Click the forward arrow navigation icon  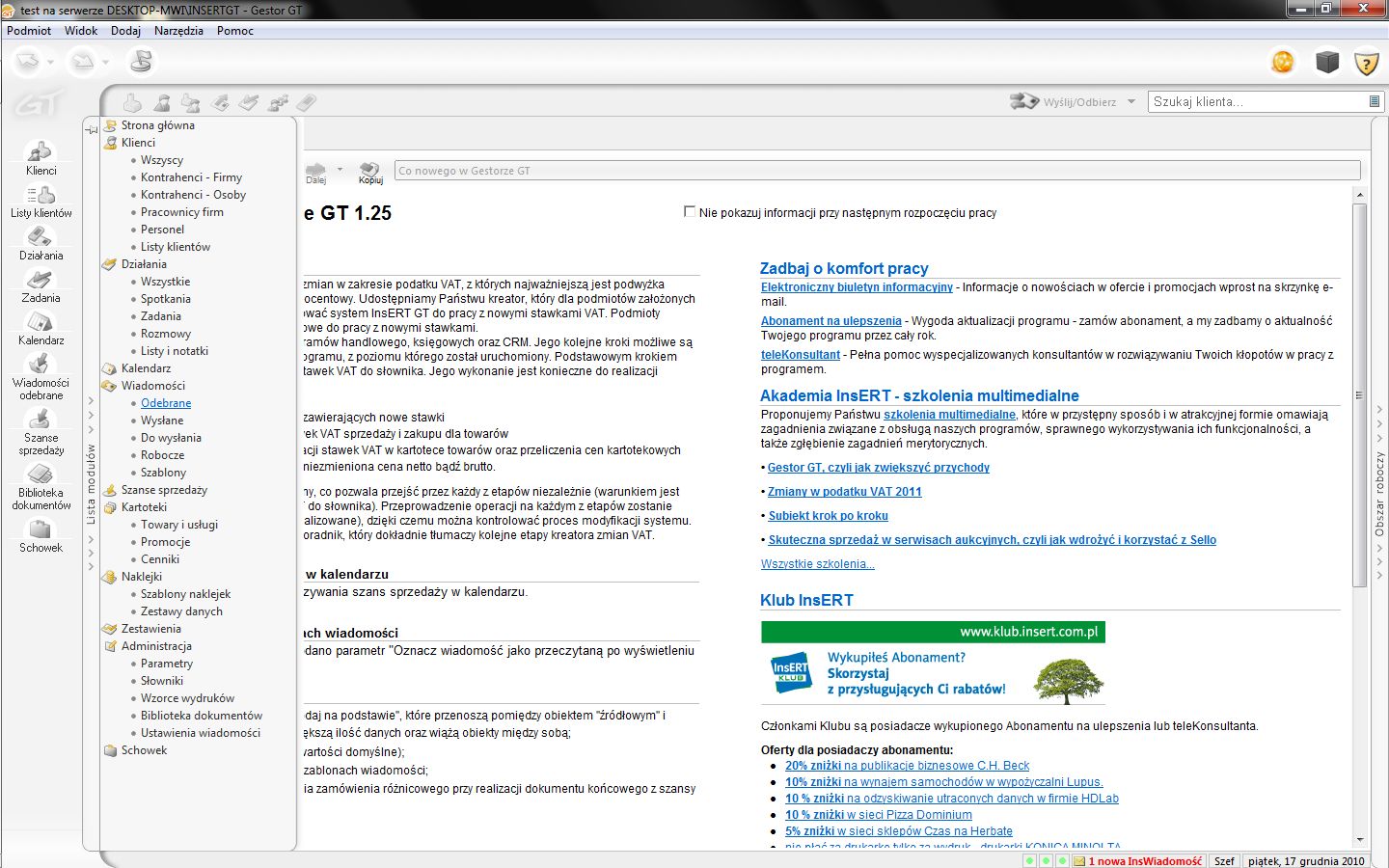click(84, 62)
